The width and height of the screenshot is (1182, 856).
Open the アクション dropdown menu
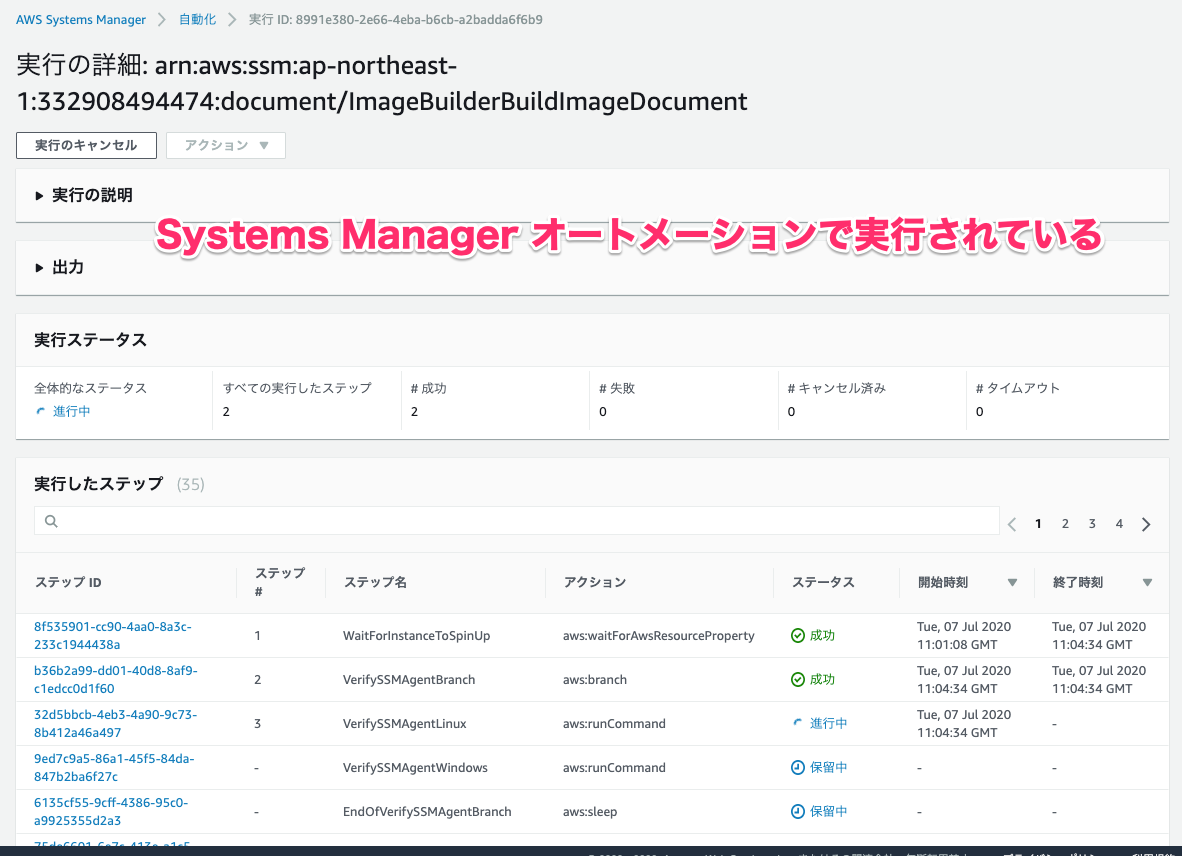225,145
